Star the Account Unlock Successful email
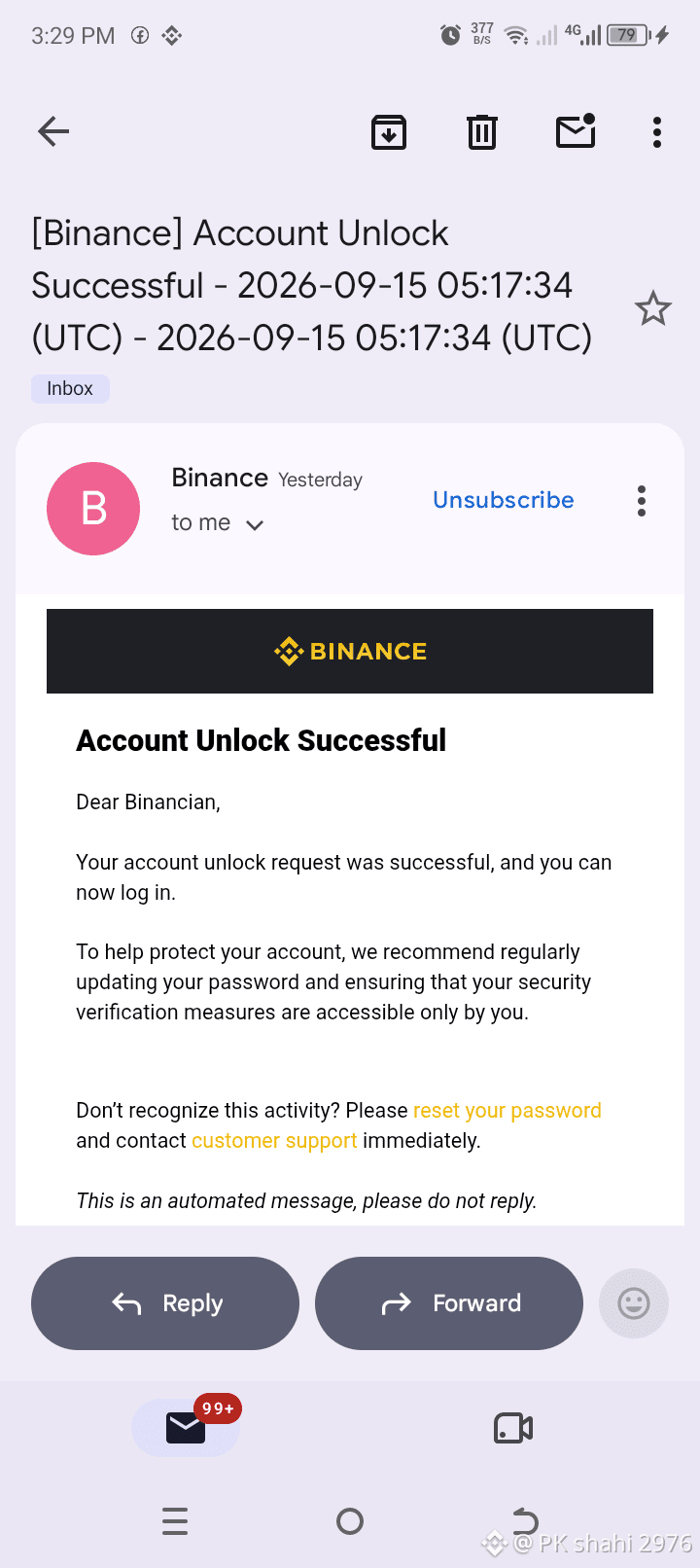 [652, 309]
